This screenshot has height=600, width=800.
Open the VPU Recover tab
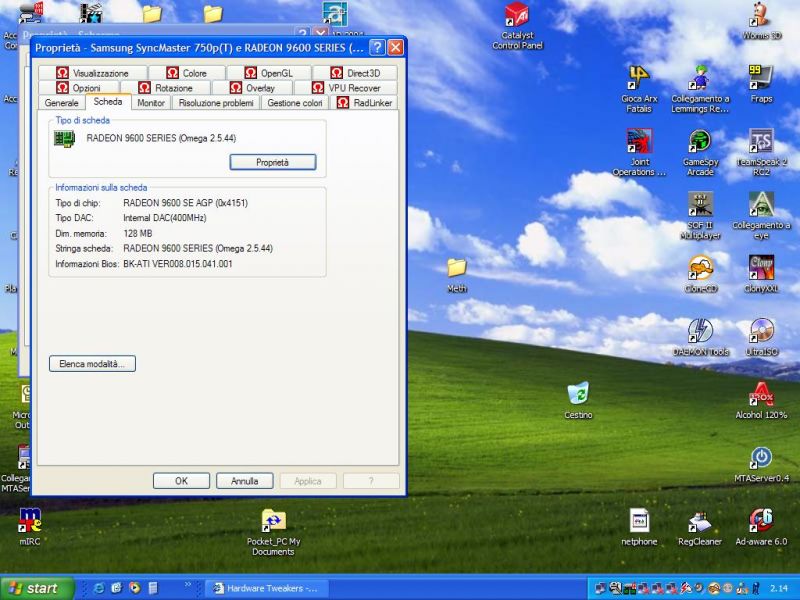[346, 88]
